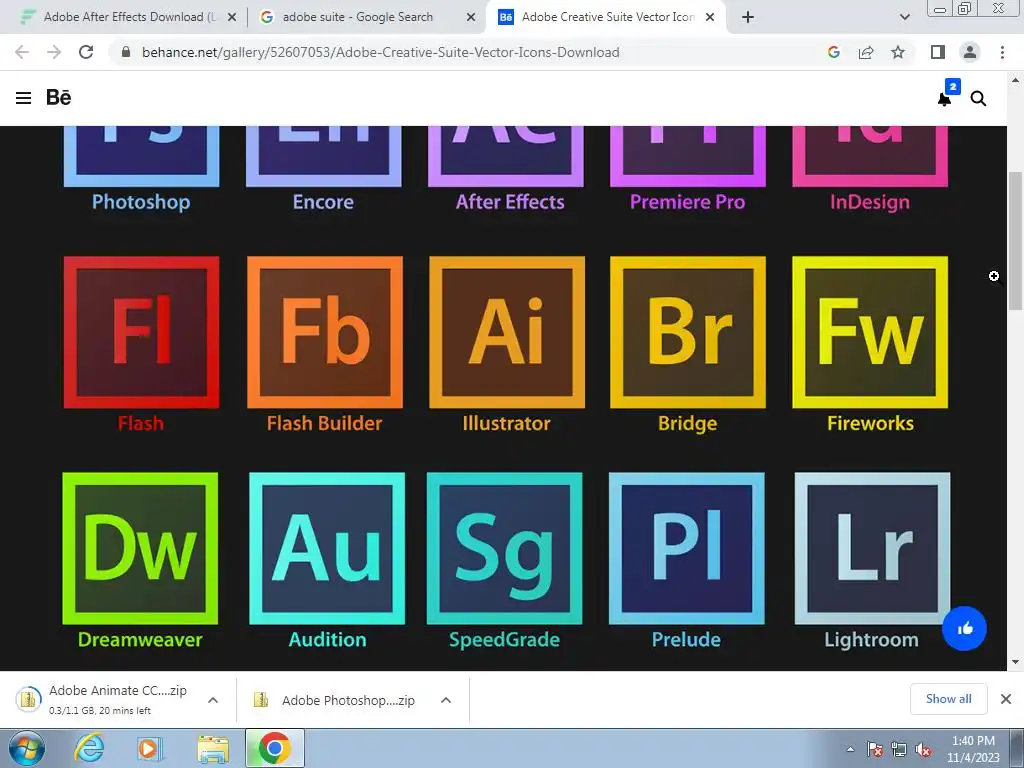The image size is (1024, 768).
Task: Click the share page icon
Action: tap(866, 52)
